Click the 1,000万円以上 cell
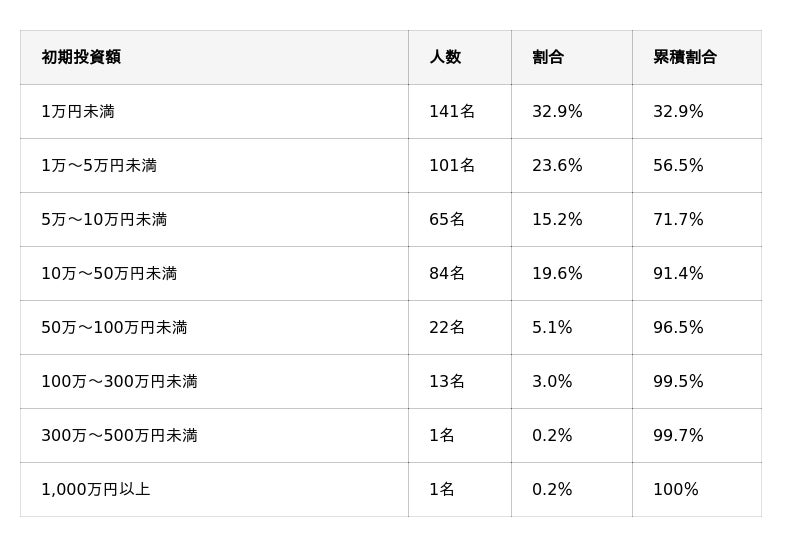This screenshot has width=800, height=547. (95, 489)
